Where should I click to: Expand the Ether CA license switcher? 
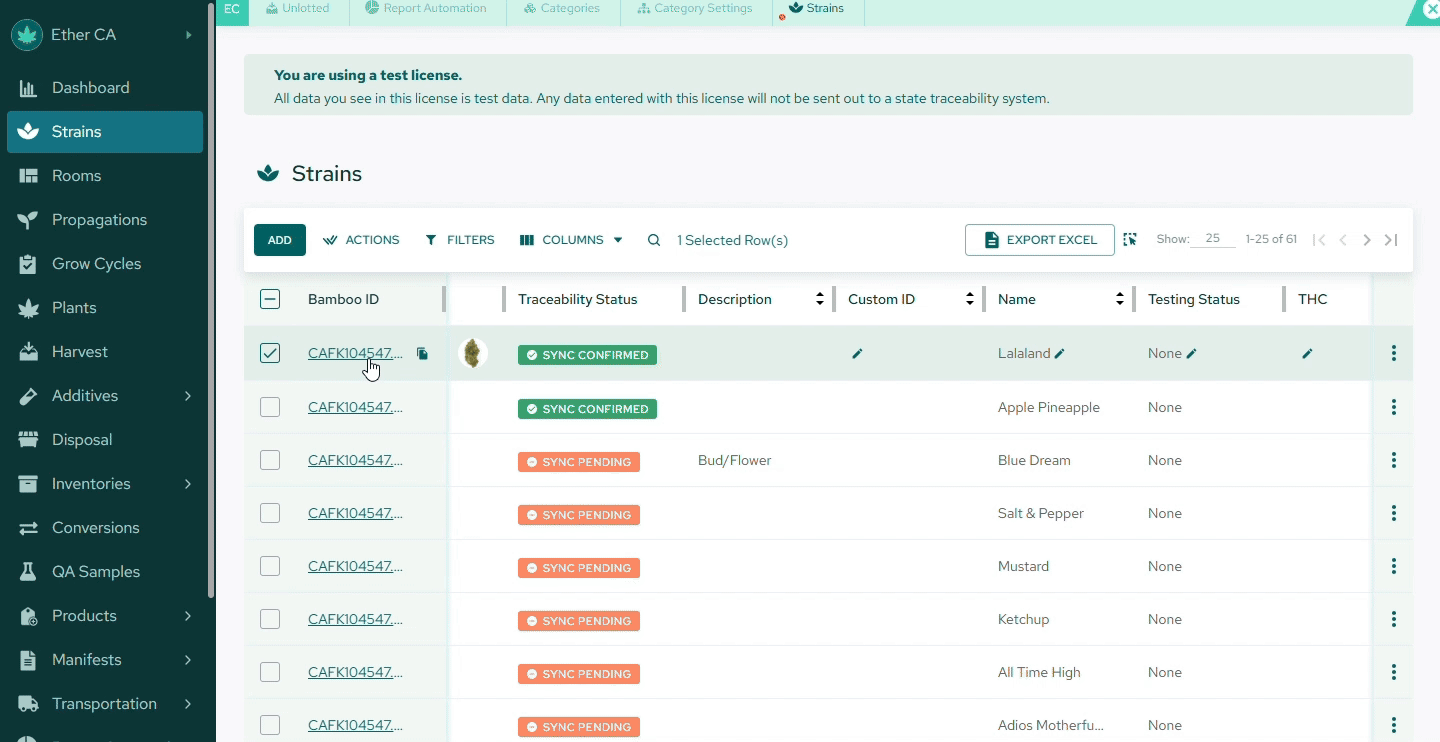(188, 35)
